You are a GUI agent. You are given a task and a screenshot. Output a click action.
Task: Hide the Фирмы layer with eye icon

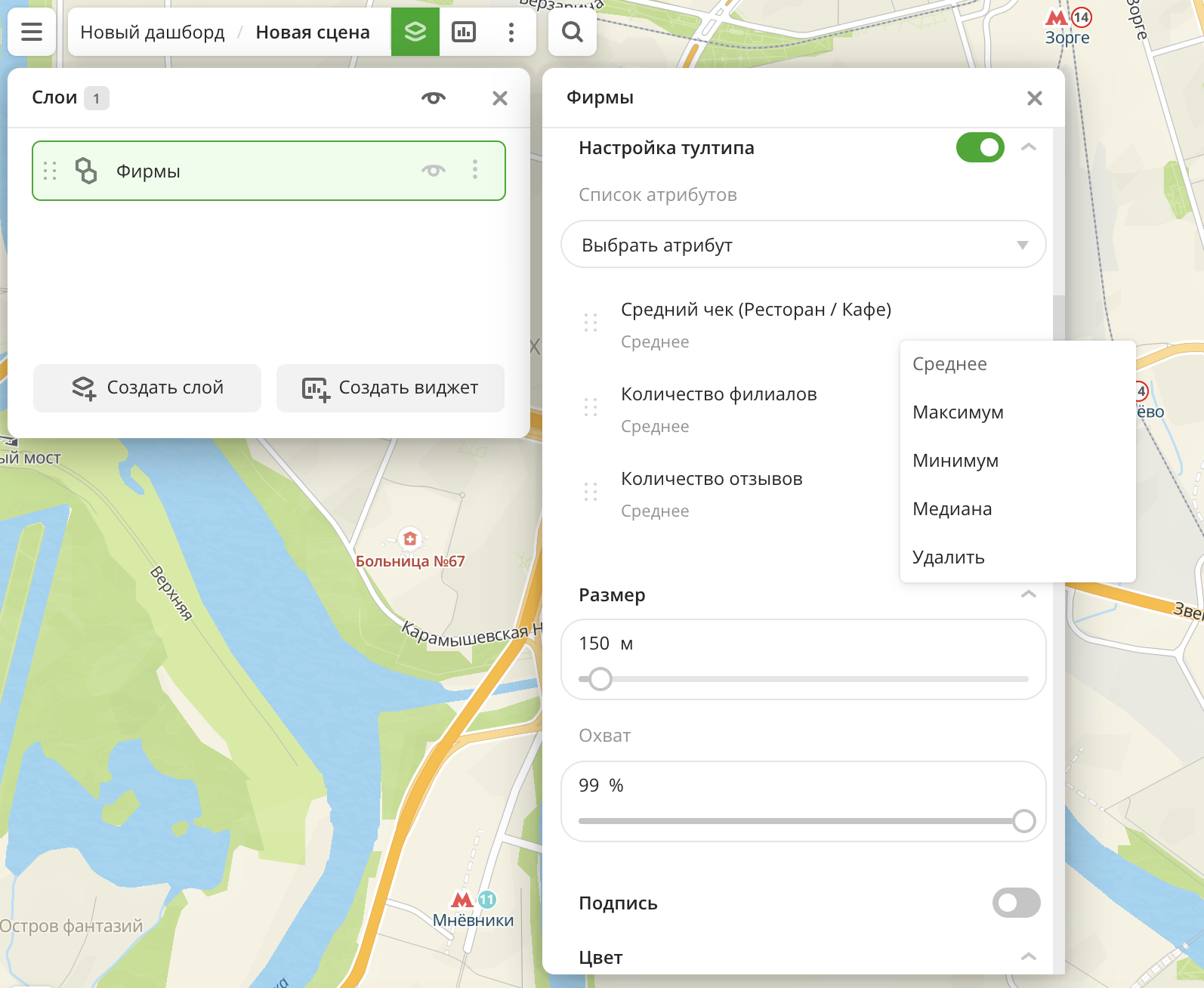tap(433, 170)
